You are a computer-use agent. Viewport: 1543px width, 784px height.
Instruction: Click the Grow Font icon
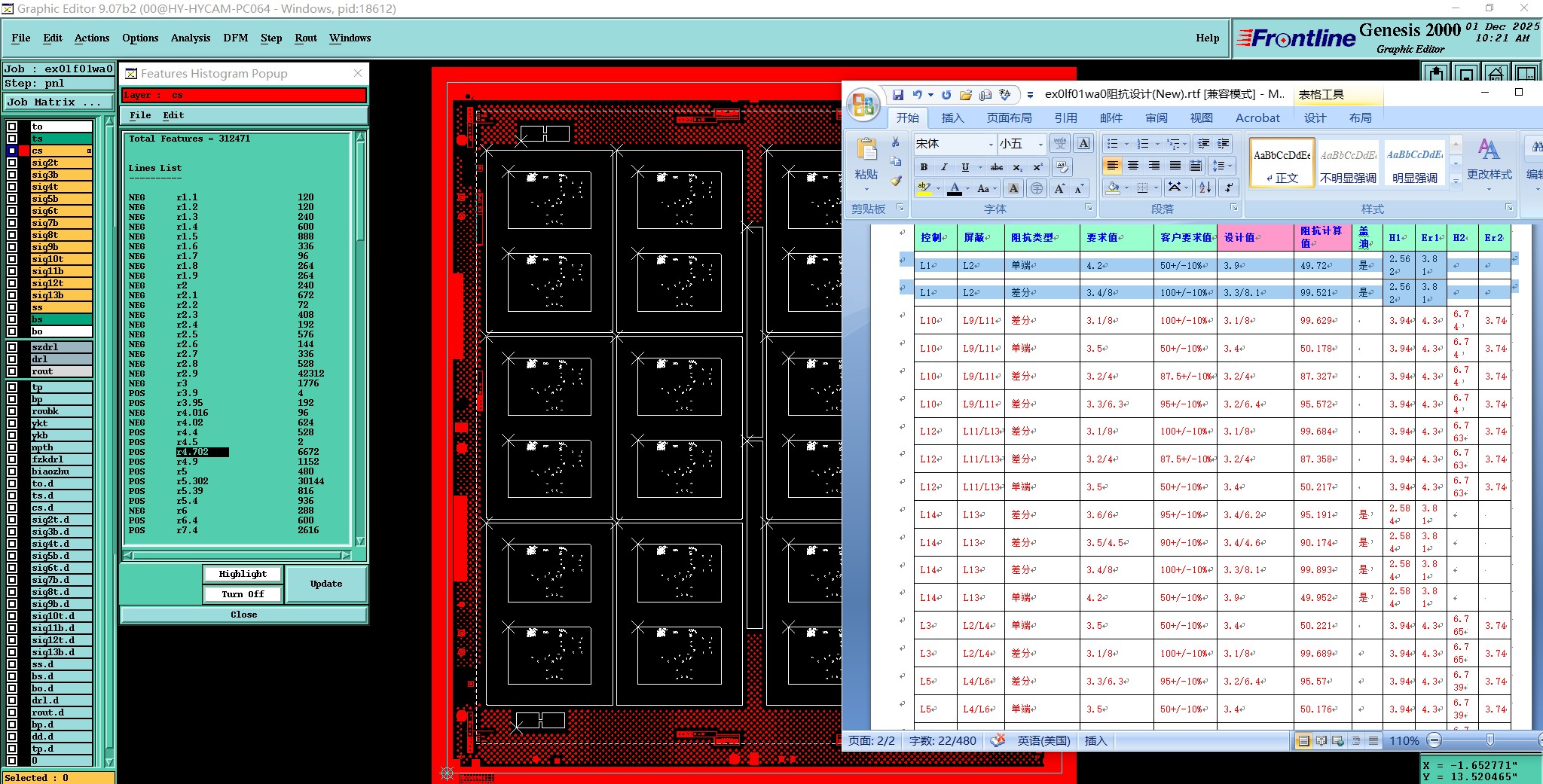tap(1059, 188)
